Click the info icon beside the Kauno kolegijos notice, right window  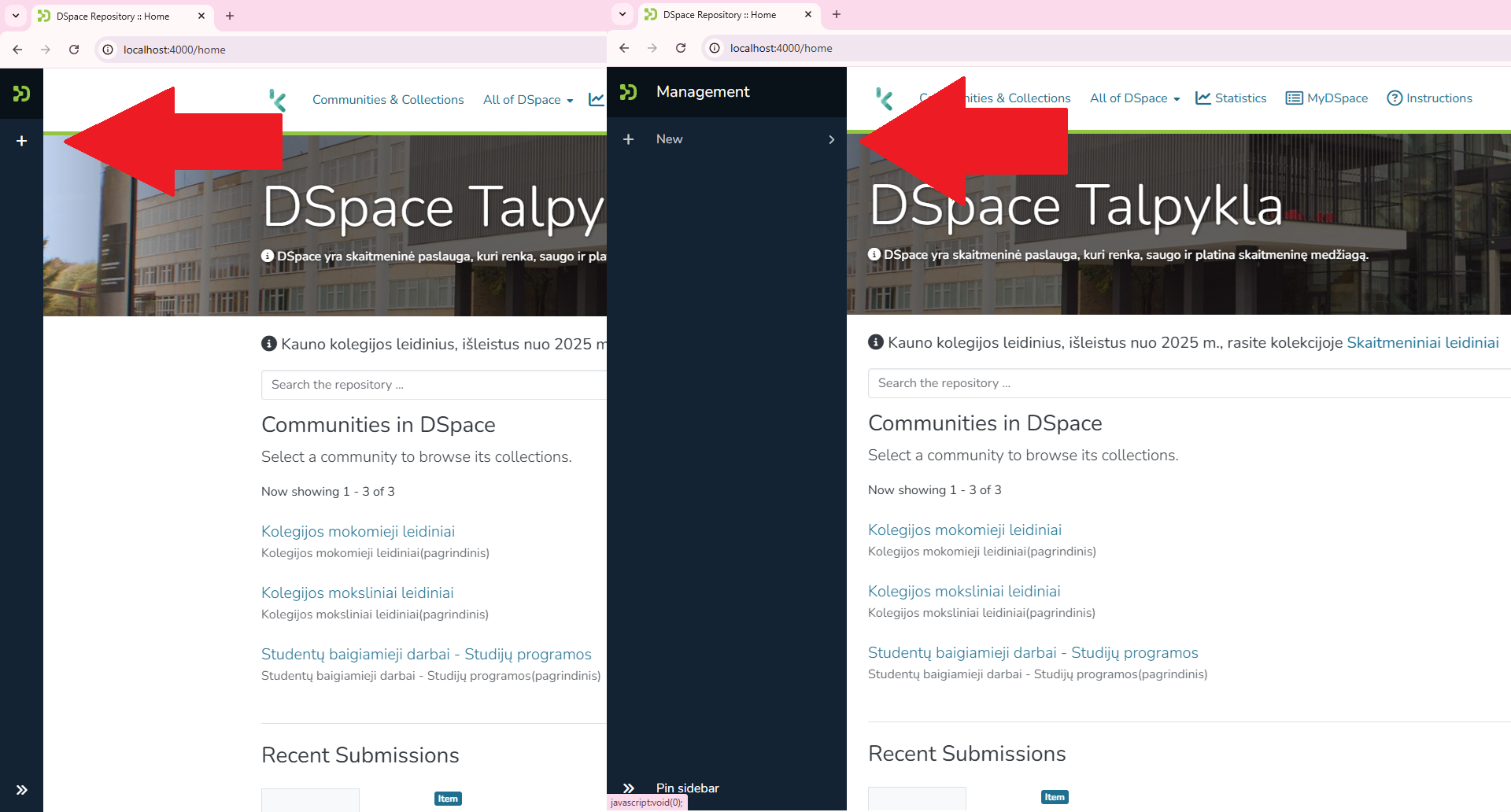(876, 342)
